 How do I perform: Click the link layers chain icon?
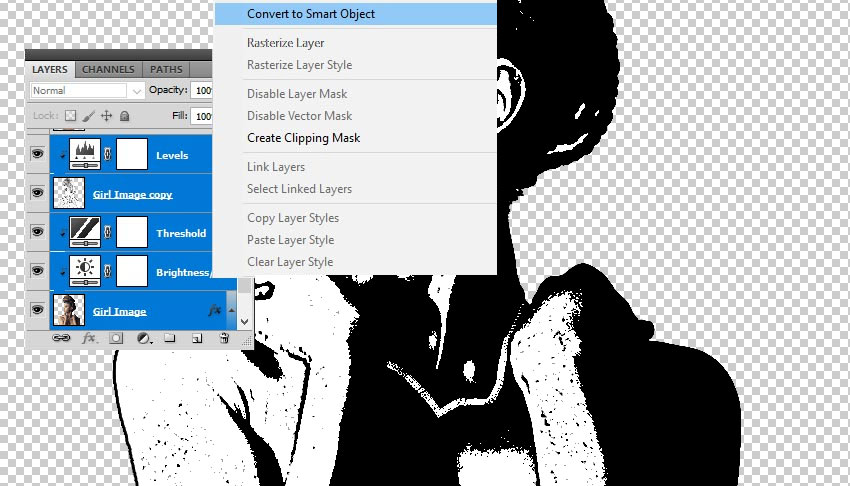61,338
